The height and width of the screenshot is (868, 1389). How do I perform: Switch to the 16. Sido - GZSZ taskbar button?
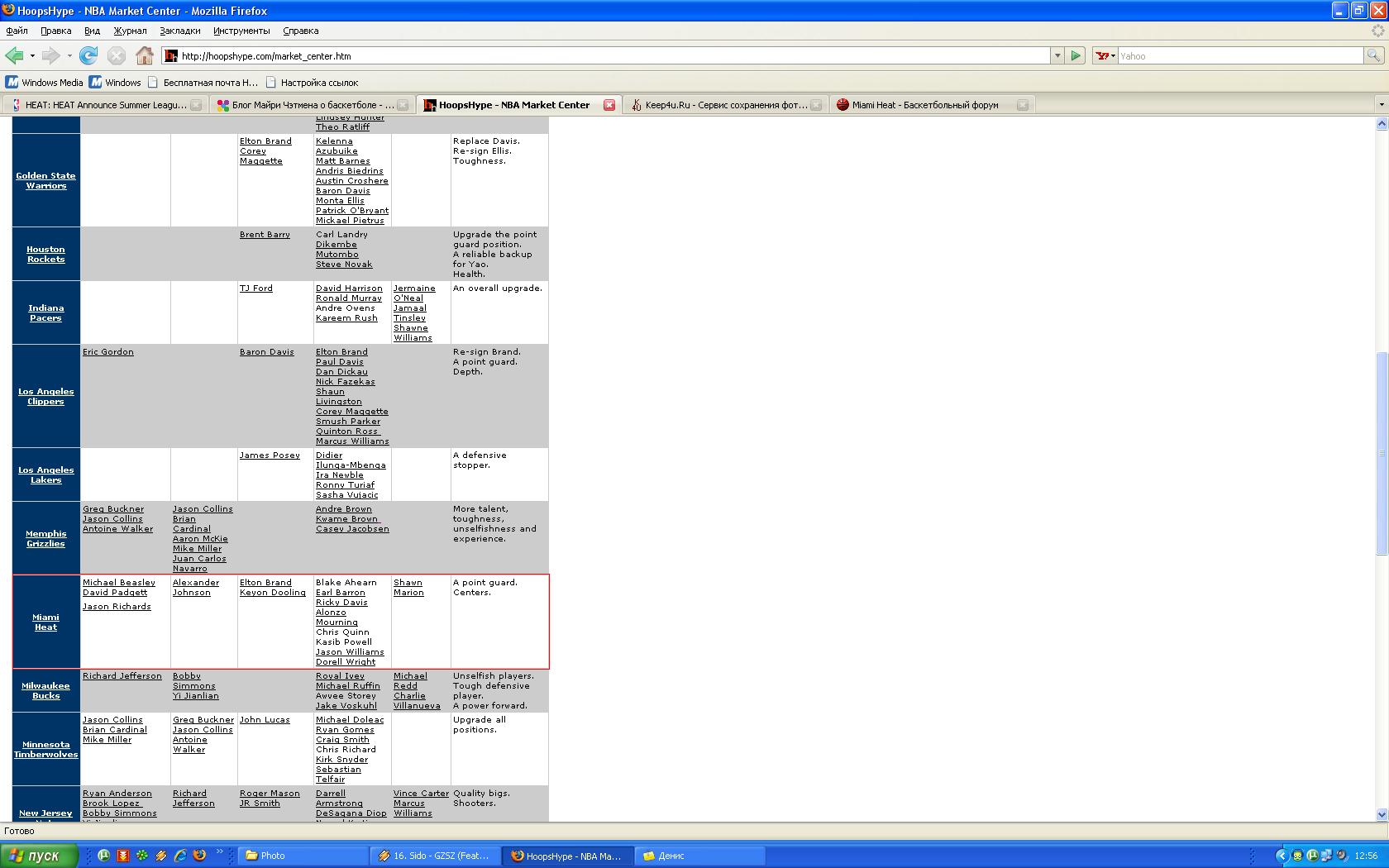point(436,856)
